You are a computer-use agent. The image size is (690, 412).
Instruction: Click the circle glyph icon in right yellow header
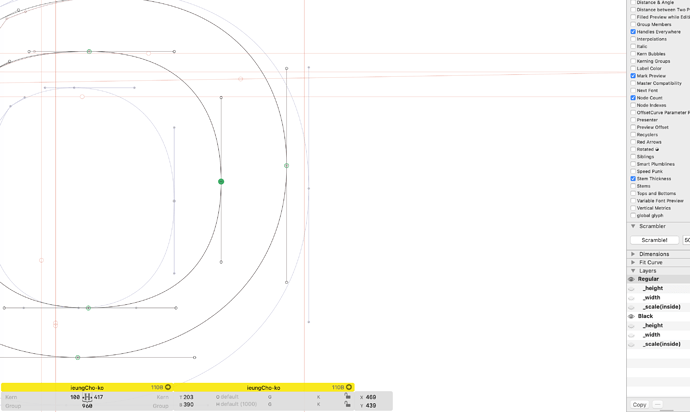click(349, 387)
